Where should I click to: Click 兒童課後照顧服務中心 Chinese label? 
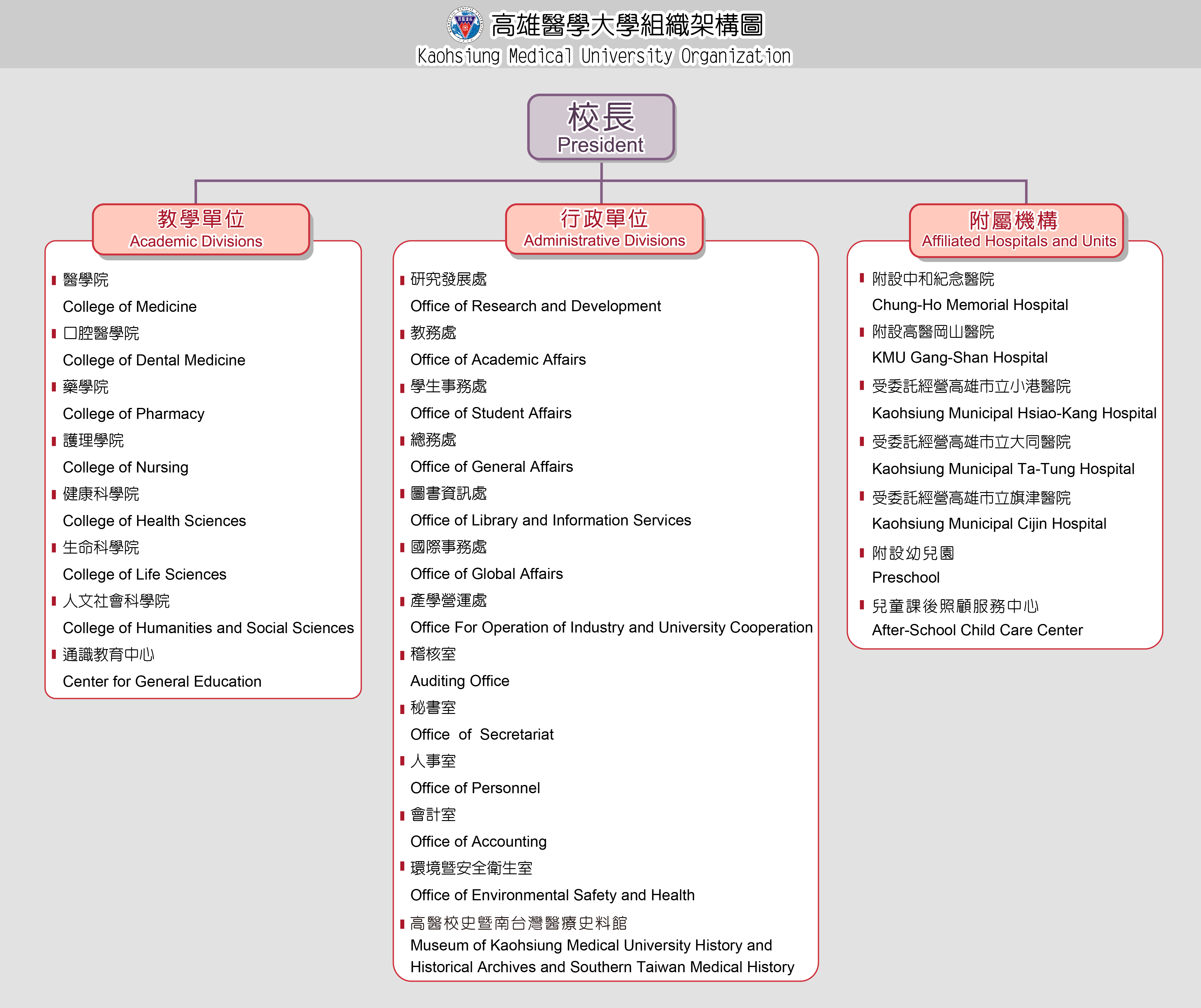[955, 606]
